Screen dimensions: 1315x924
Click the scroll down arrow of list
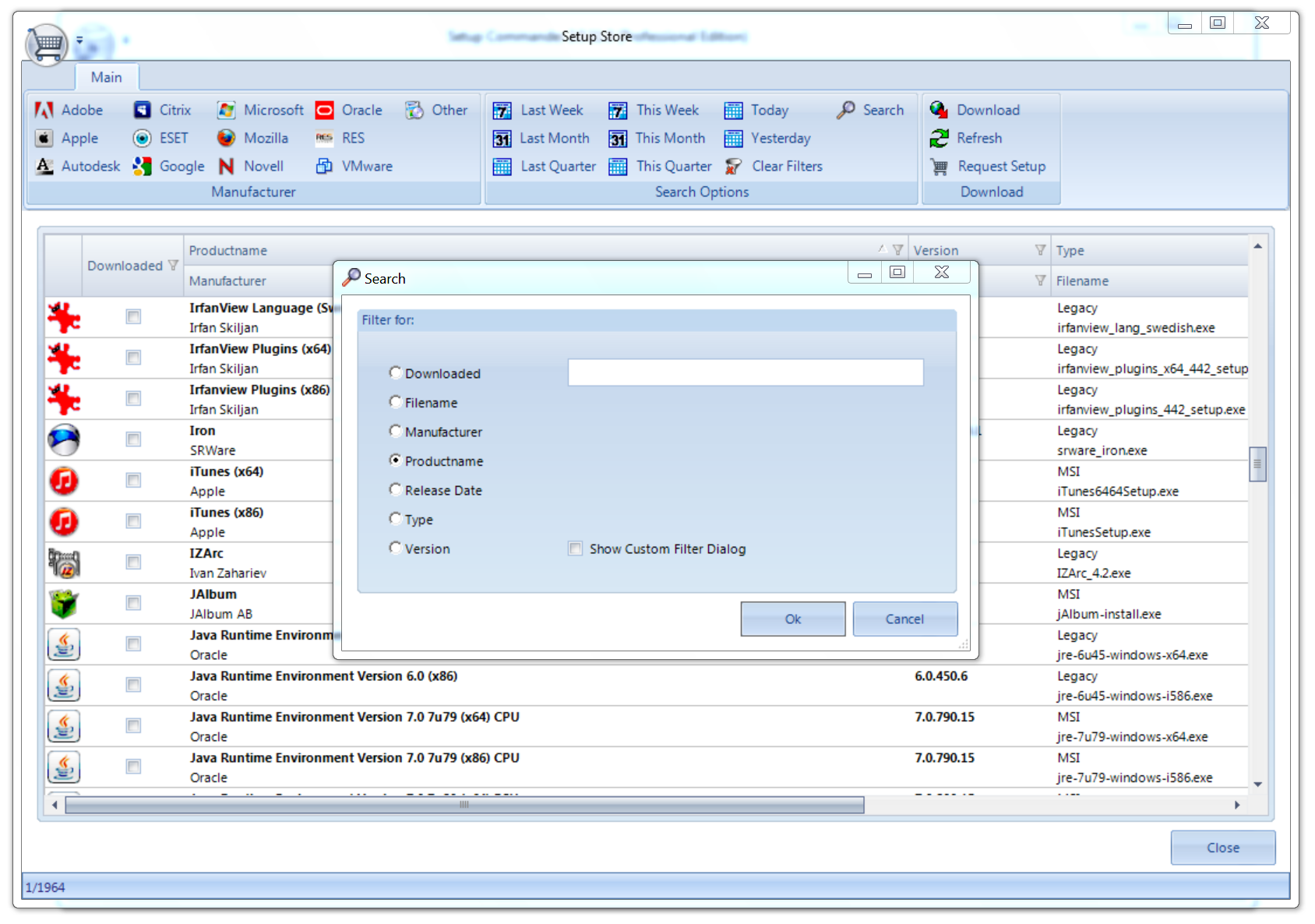(1258, 785)
